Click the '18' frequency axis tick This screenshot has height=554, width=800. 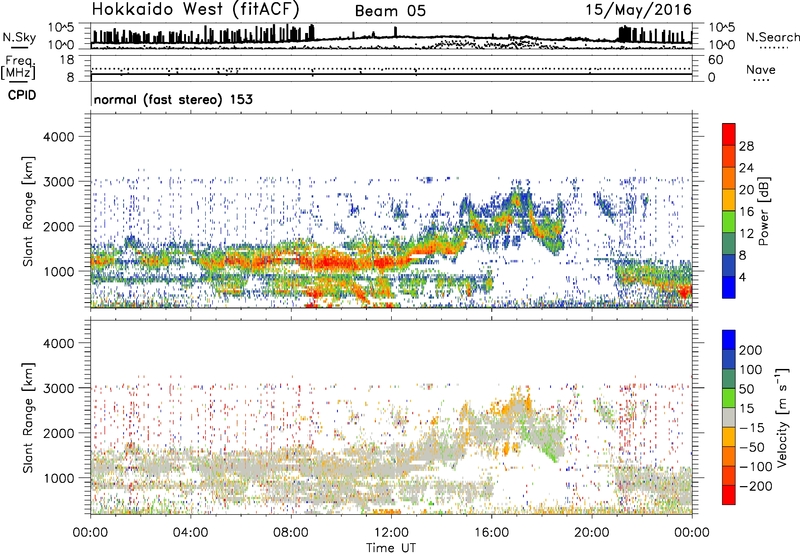point(66,60)
